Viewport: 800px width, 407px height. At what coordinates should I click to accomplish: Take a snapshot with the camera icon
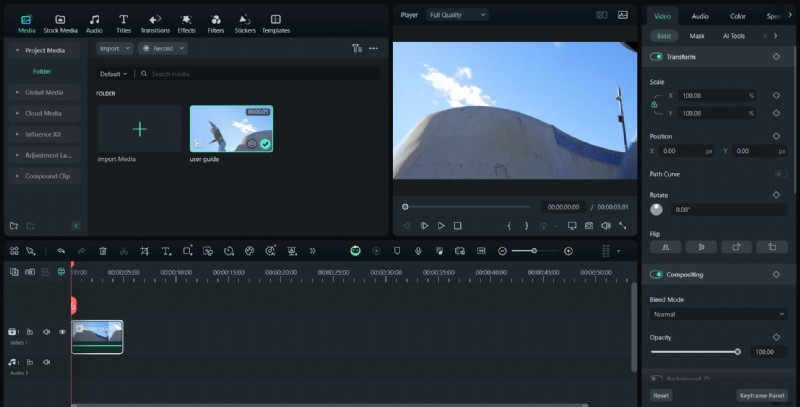tap(589, 225)
